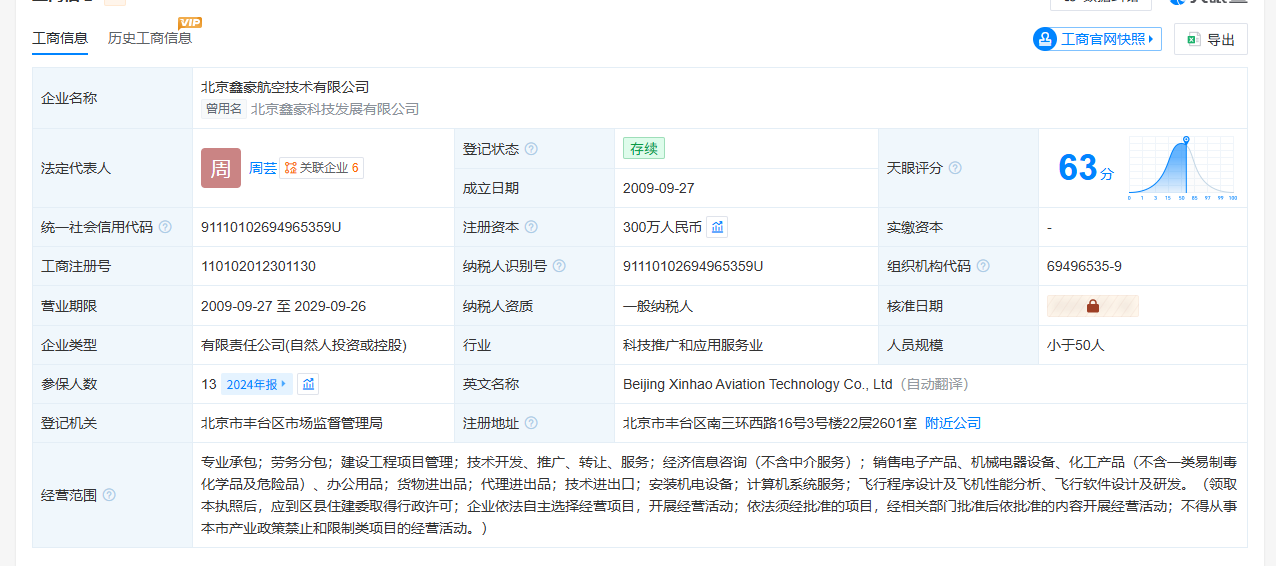Click the help icon next to 注册地址
Viewport: 1276px width, 566px height.
tap(531, 423)
